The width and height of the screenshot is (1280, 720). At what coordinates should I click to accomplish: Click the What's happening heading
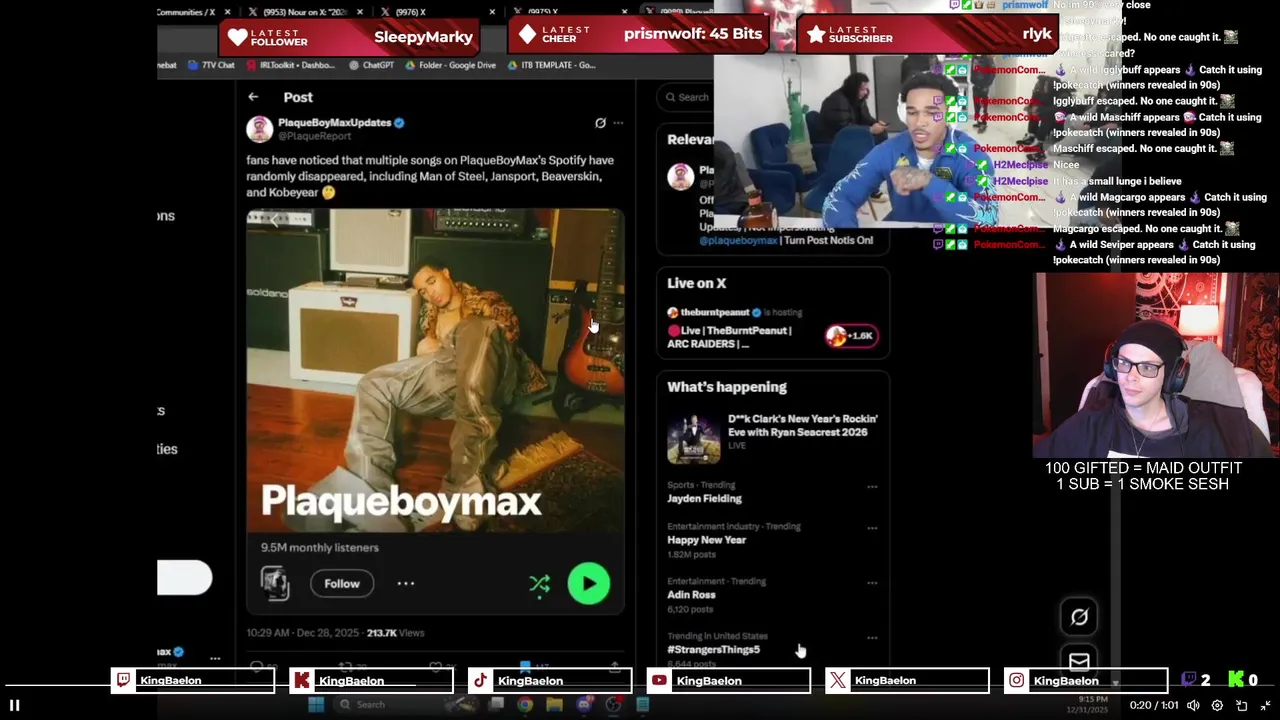click(x=727, y=387)
